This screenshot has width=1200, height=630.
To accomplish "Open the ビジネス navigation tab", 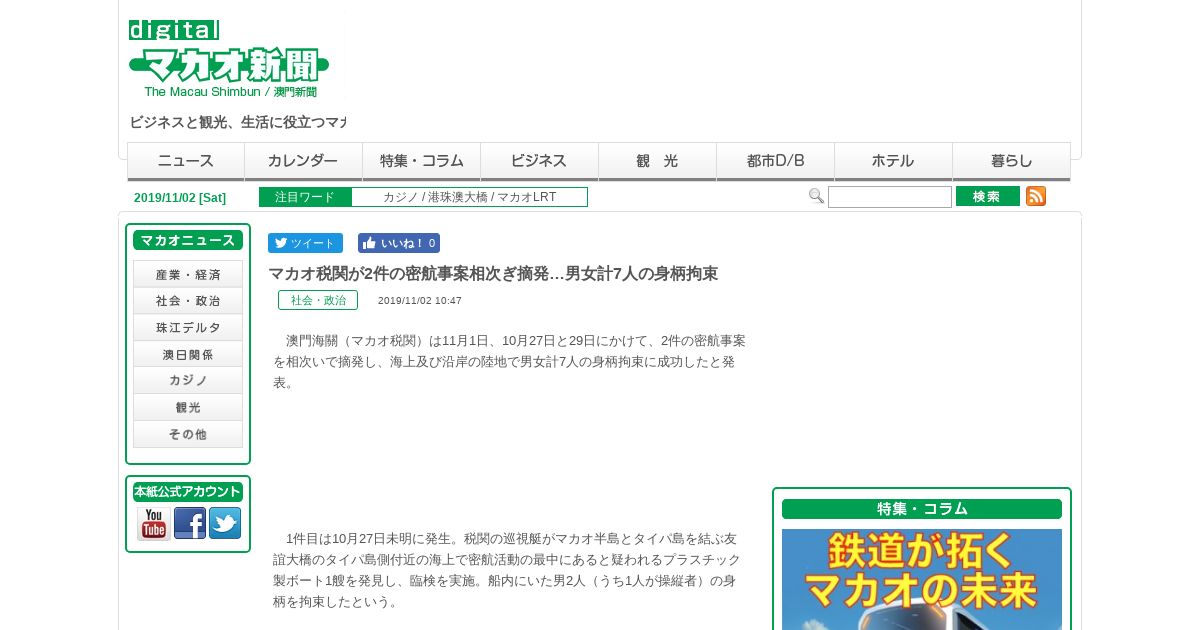I will (540, 161).
